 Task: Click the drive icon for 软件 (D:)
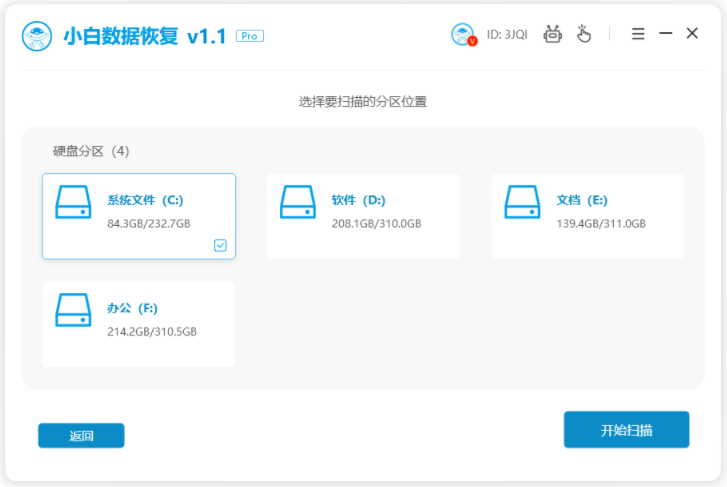pyautogui.click(x=298, y=202)
